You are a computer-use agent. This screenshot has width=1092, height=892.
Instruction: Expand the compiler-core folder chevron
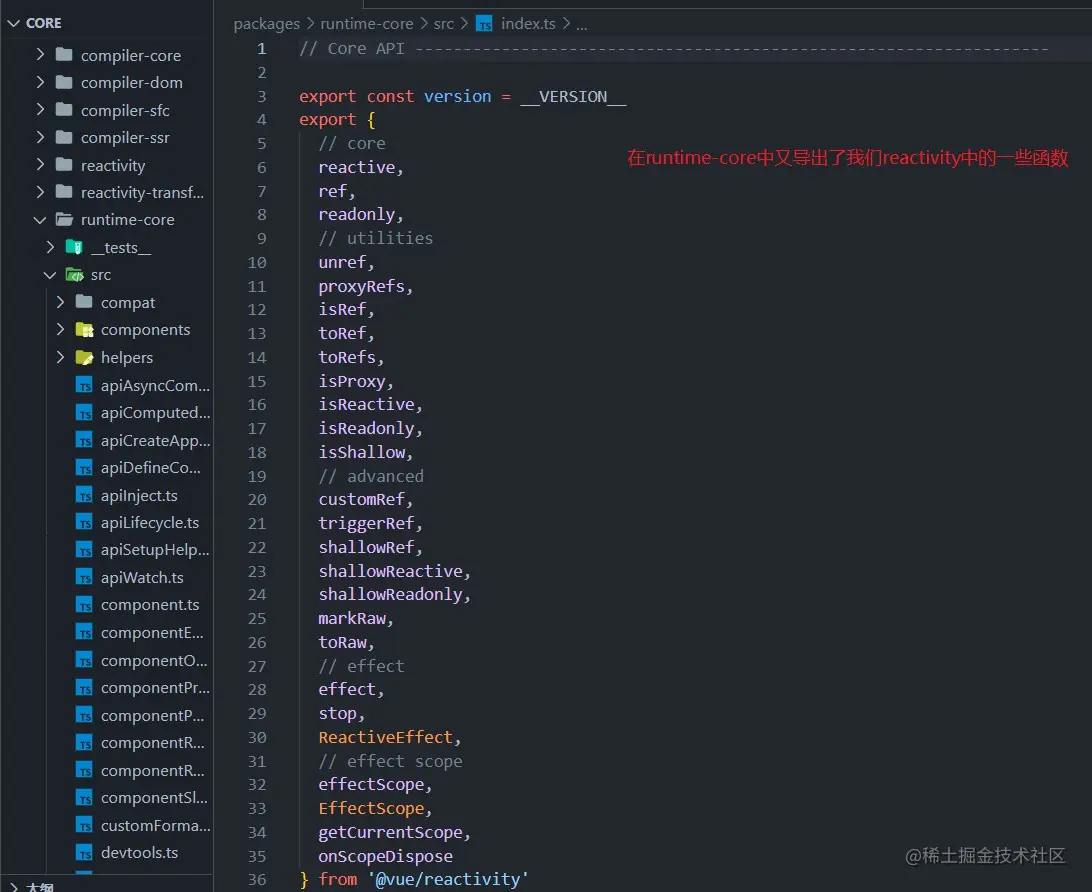pyautogui.click(x=40, y=54)
